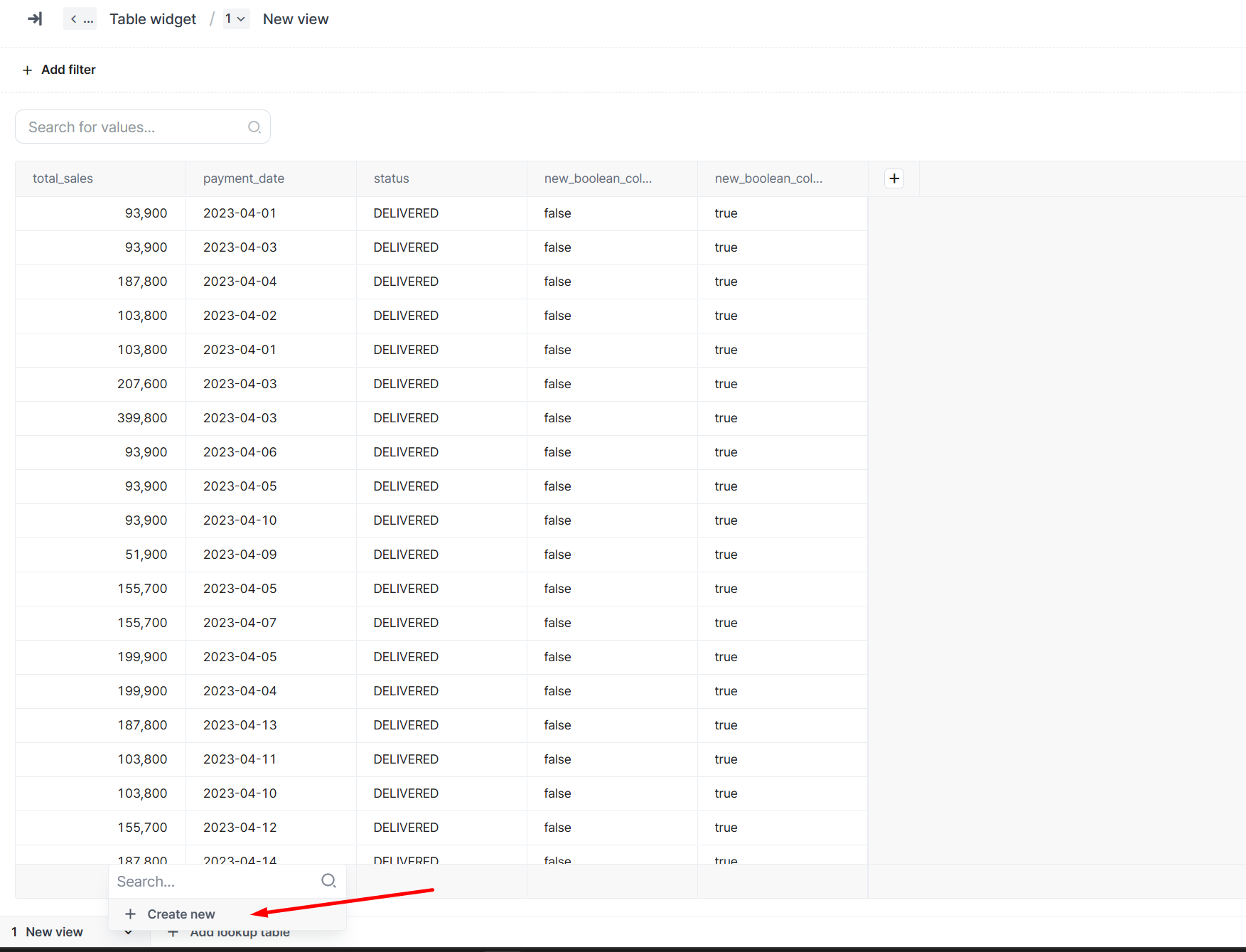Click the plus icon beside Add filter
The width and height of the screenshot is (1246, 952).
coord(27,70)
